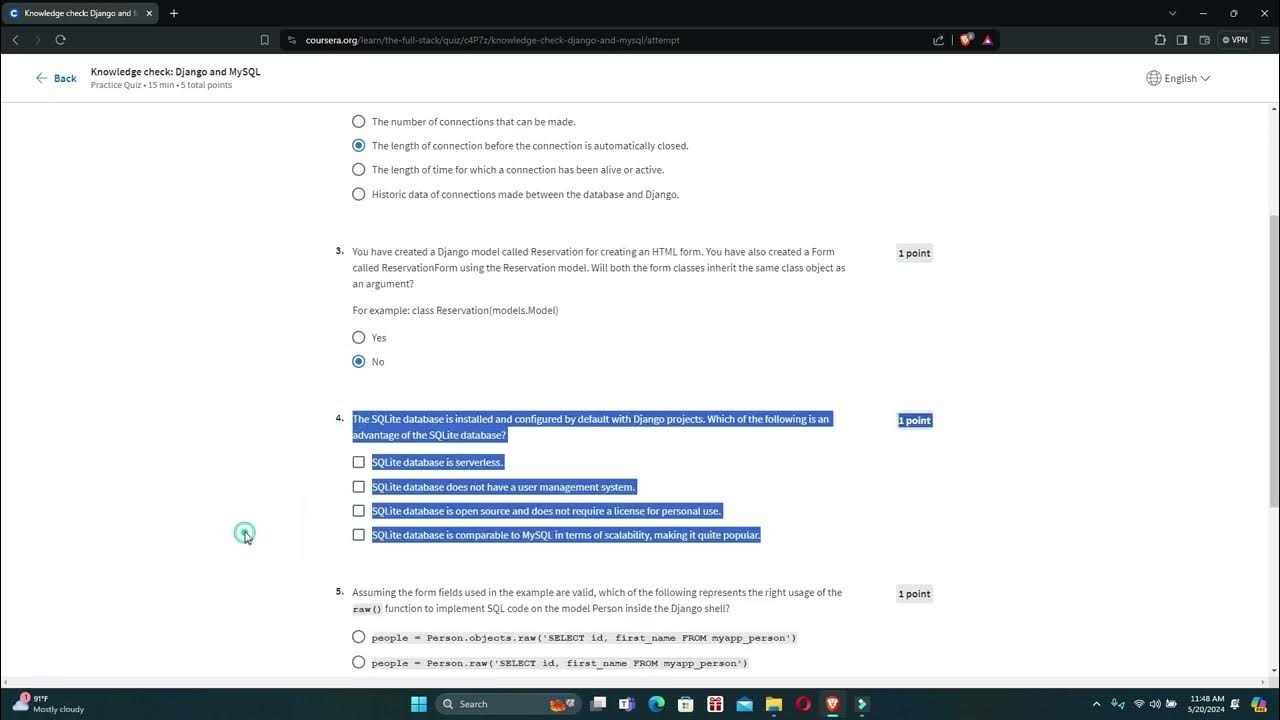Click the horizontal scrollbar at page bottom
Viewport: 1280px width, 720px height.
point(636,684)
